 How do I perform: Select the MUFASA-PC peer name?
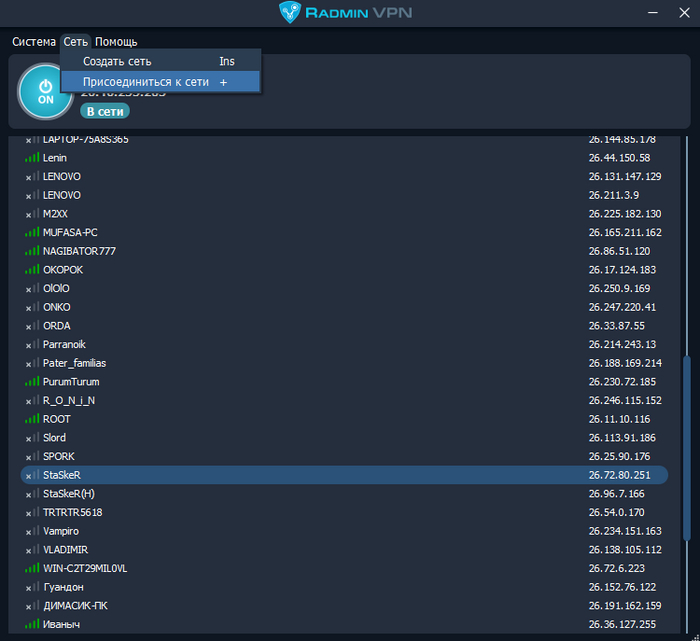click(x=70, y=232)
